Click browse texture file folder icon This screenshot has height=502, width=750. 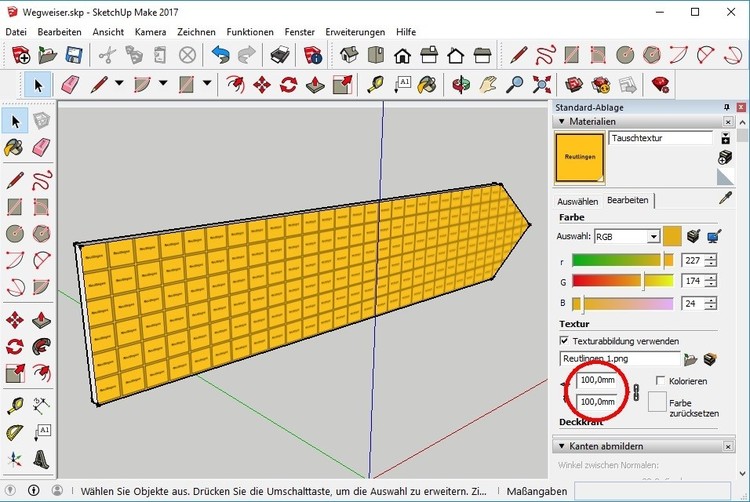coord(690,359)
